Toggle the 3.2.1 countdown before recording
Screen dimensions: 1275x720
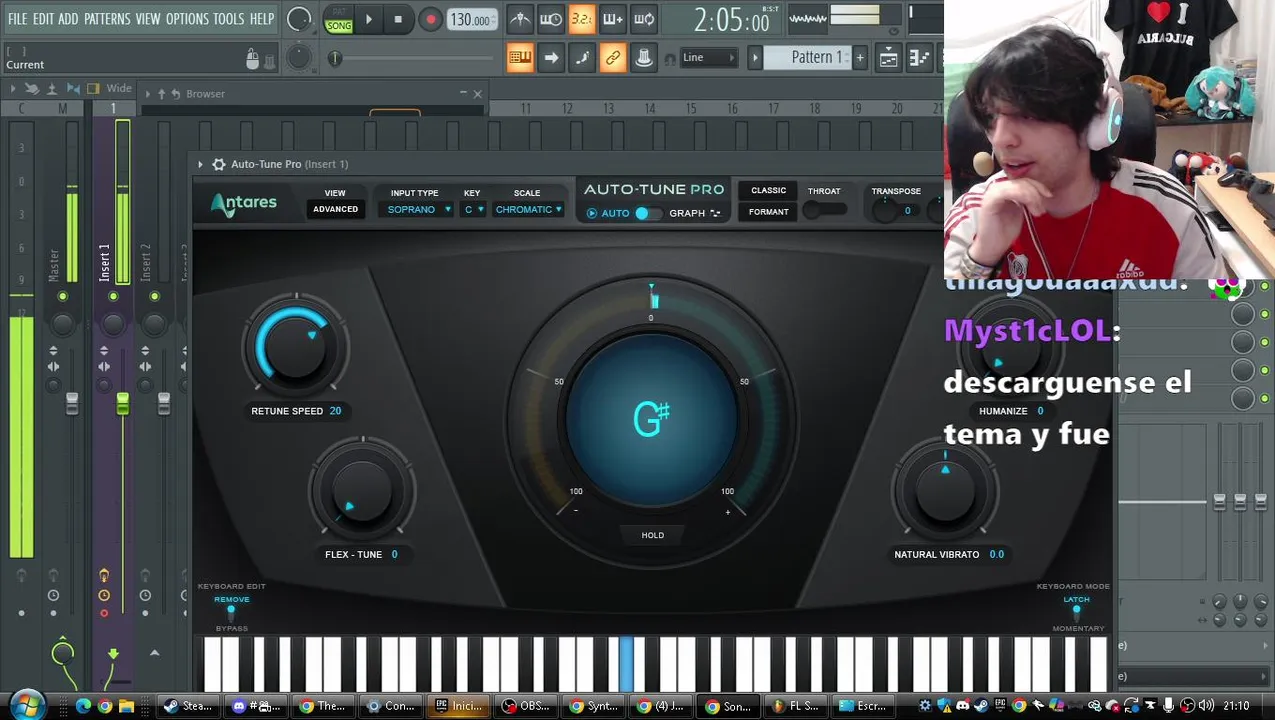click(581, 19)
